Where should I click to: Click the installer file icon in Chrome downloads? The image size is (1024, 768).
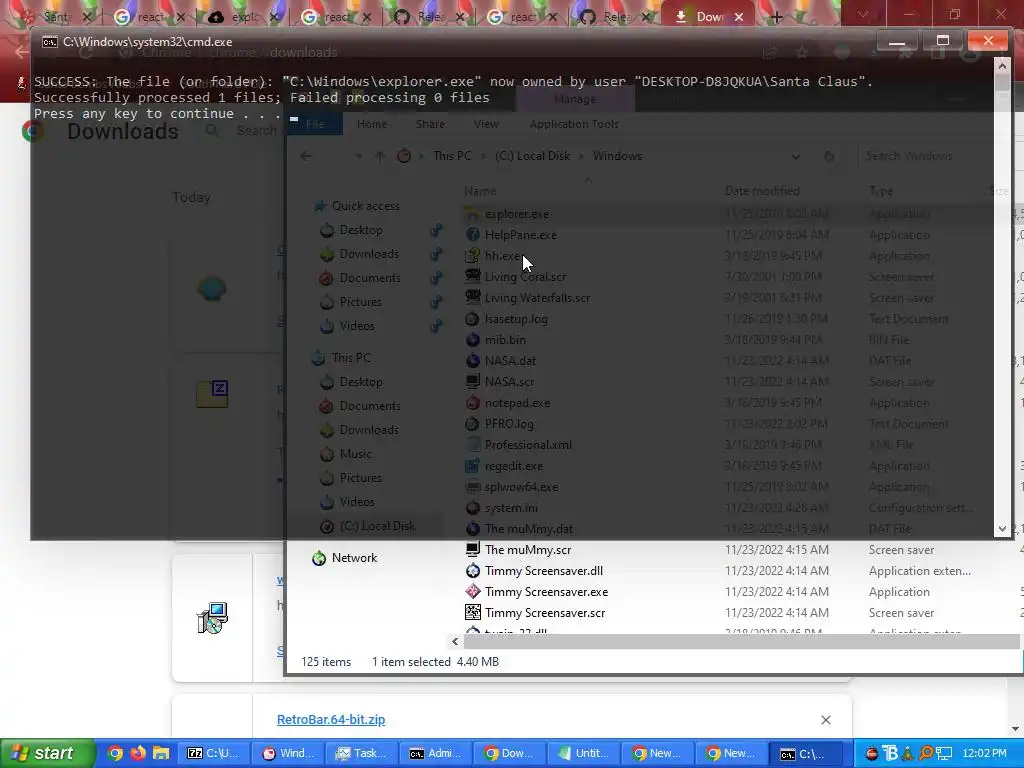212,618
